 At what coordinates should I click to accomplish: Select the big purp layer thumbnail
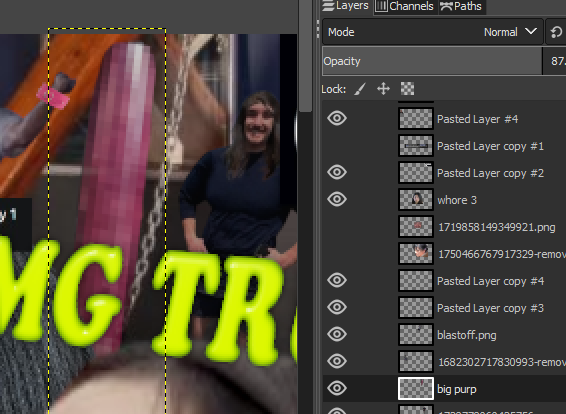pyautogui.click(x=416, y=389)
